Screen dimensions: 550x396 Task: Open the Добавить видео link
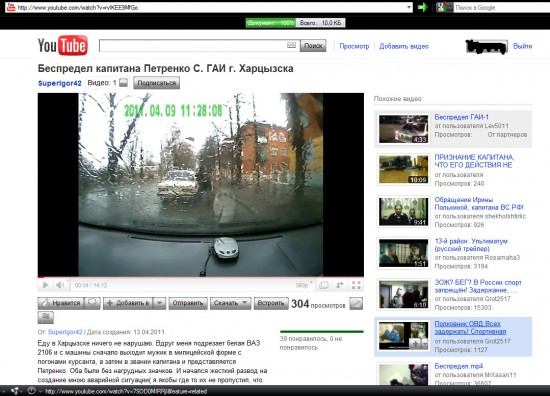coord(404,46)
